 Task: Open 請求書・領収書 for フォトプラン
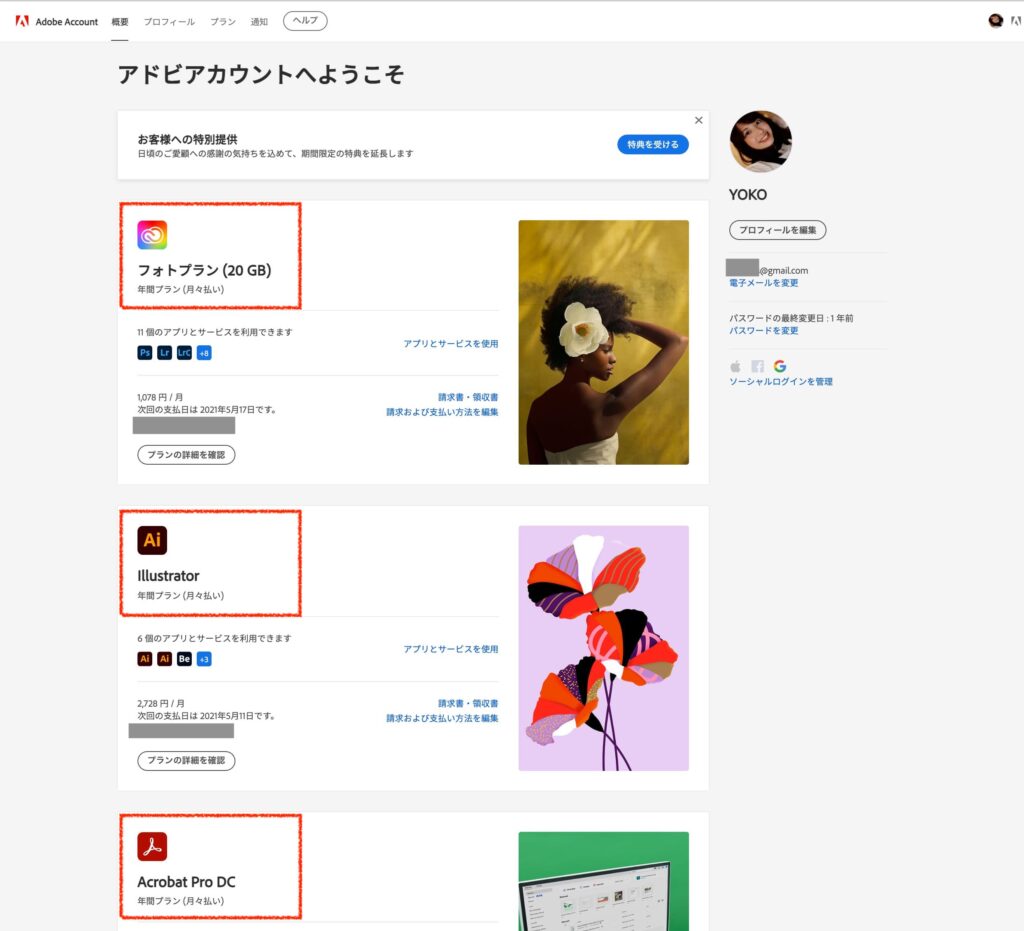tap(468, 397)
